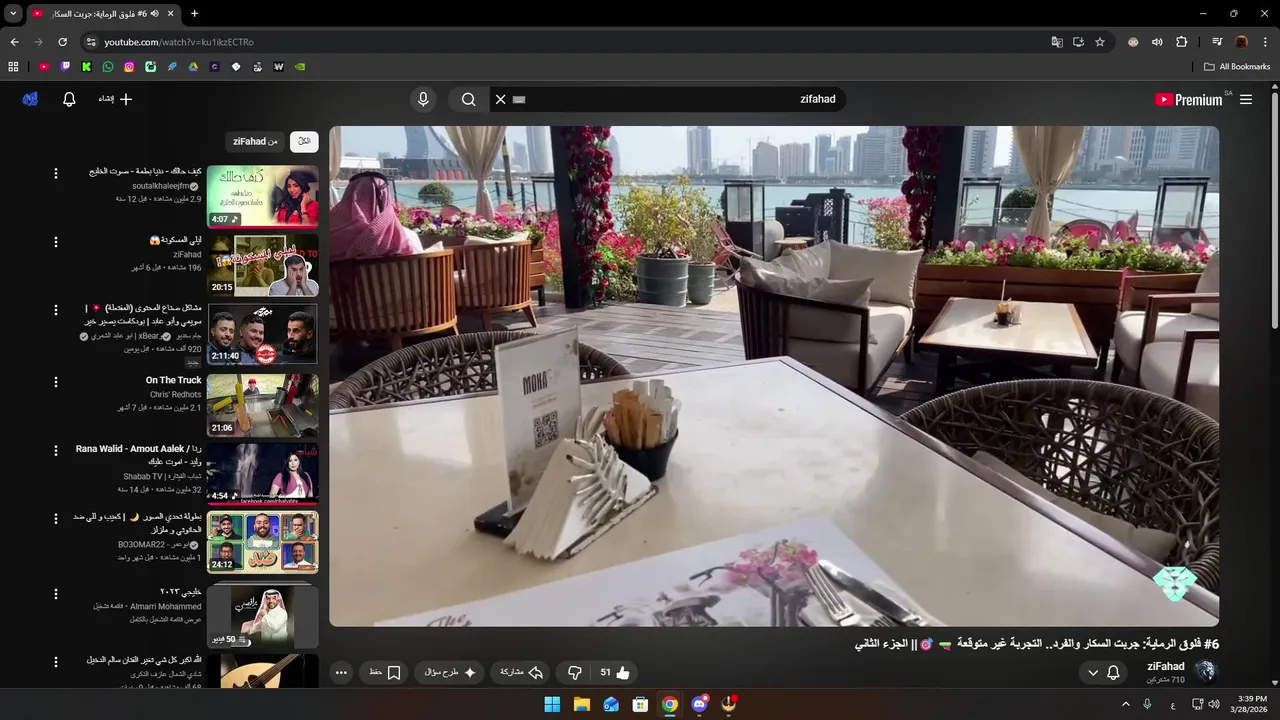Open options for 'مشاكل صناع المحتوى' video
The image size is (1280, 720).
[x=56, y=312]
